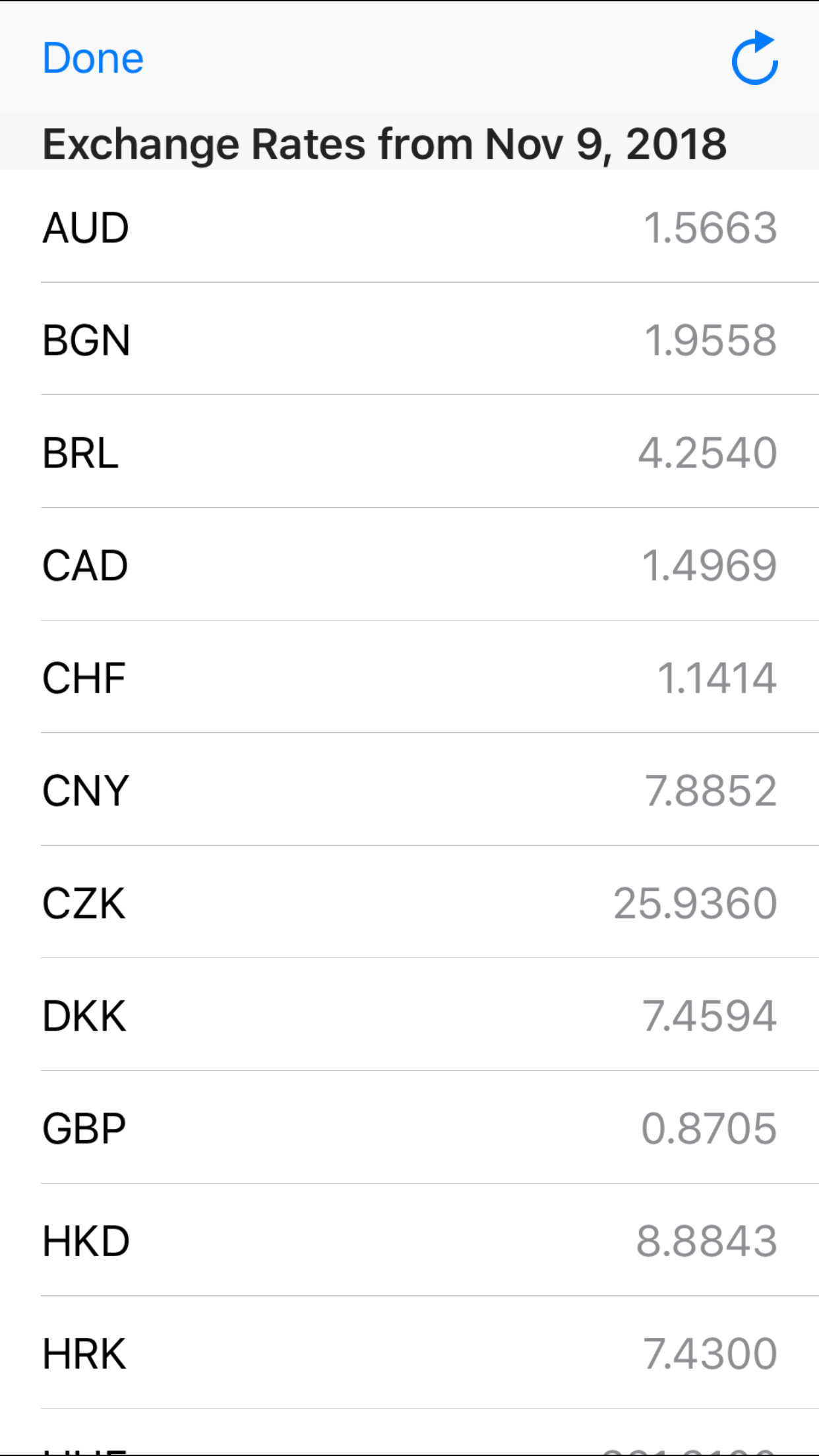
Task: Click the 25.9360 exchange rate
Action: coord(695,903)
